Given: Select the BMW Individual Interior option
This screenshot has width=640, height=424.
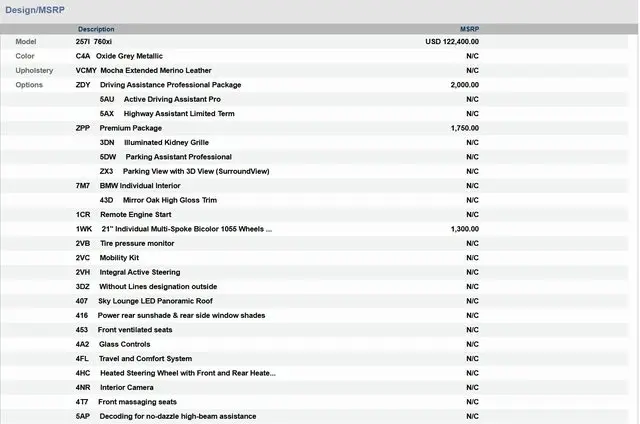Looking at the screenshot, I should 139,186.
